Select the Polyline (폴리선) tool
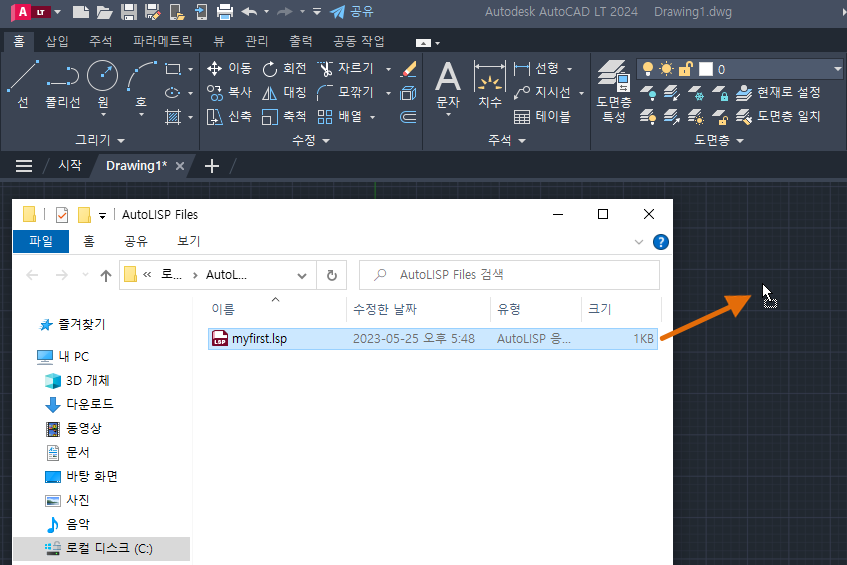Screen dimensions: 847x565 [63, 84]
